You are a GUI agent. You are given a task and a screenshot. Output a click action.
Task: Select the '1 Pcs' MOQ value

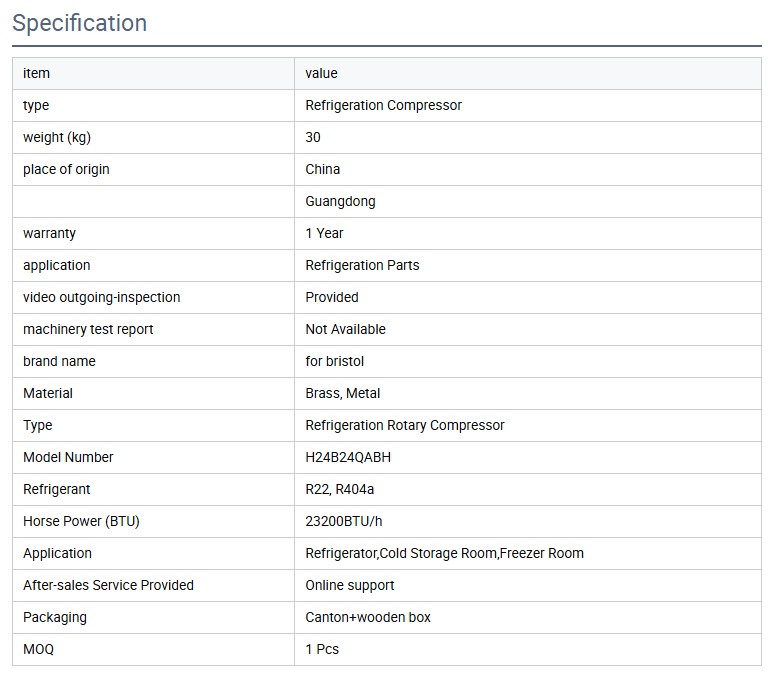click(322, 649)
